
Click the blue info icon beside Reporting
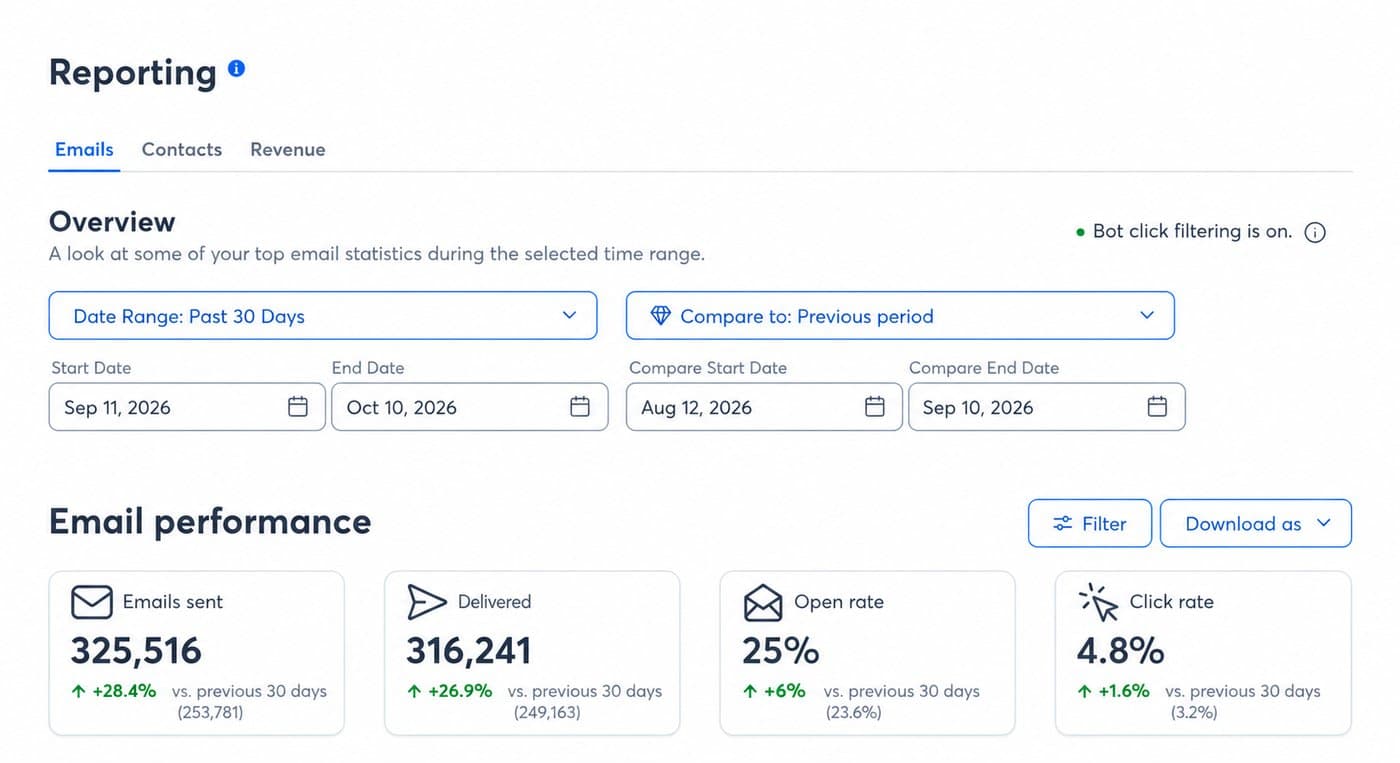coord(236,69)
